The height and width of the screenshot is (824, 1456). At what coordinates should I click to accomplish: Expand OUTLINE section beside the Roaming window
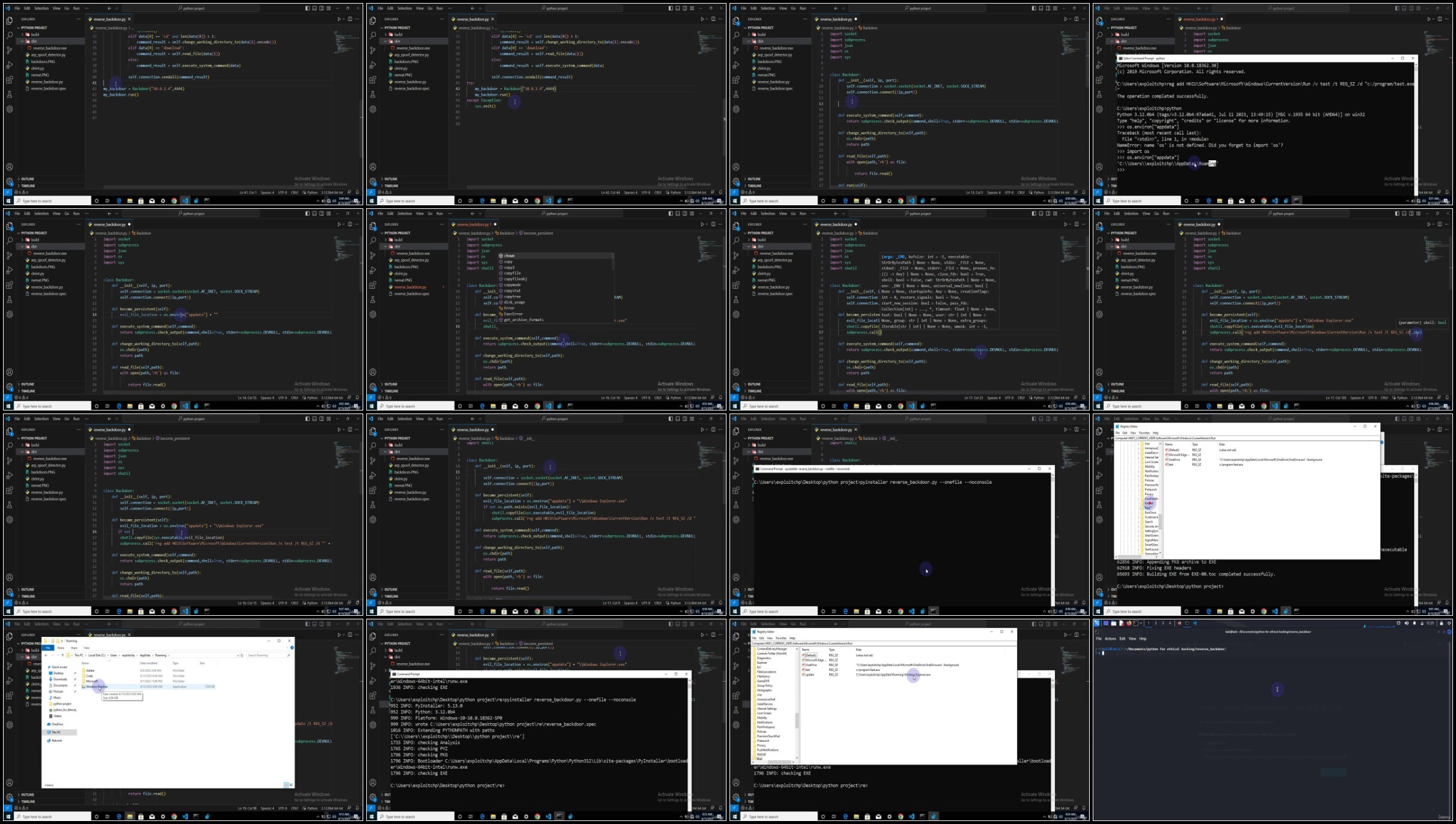pos(28,795)
